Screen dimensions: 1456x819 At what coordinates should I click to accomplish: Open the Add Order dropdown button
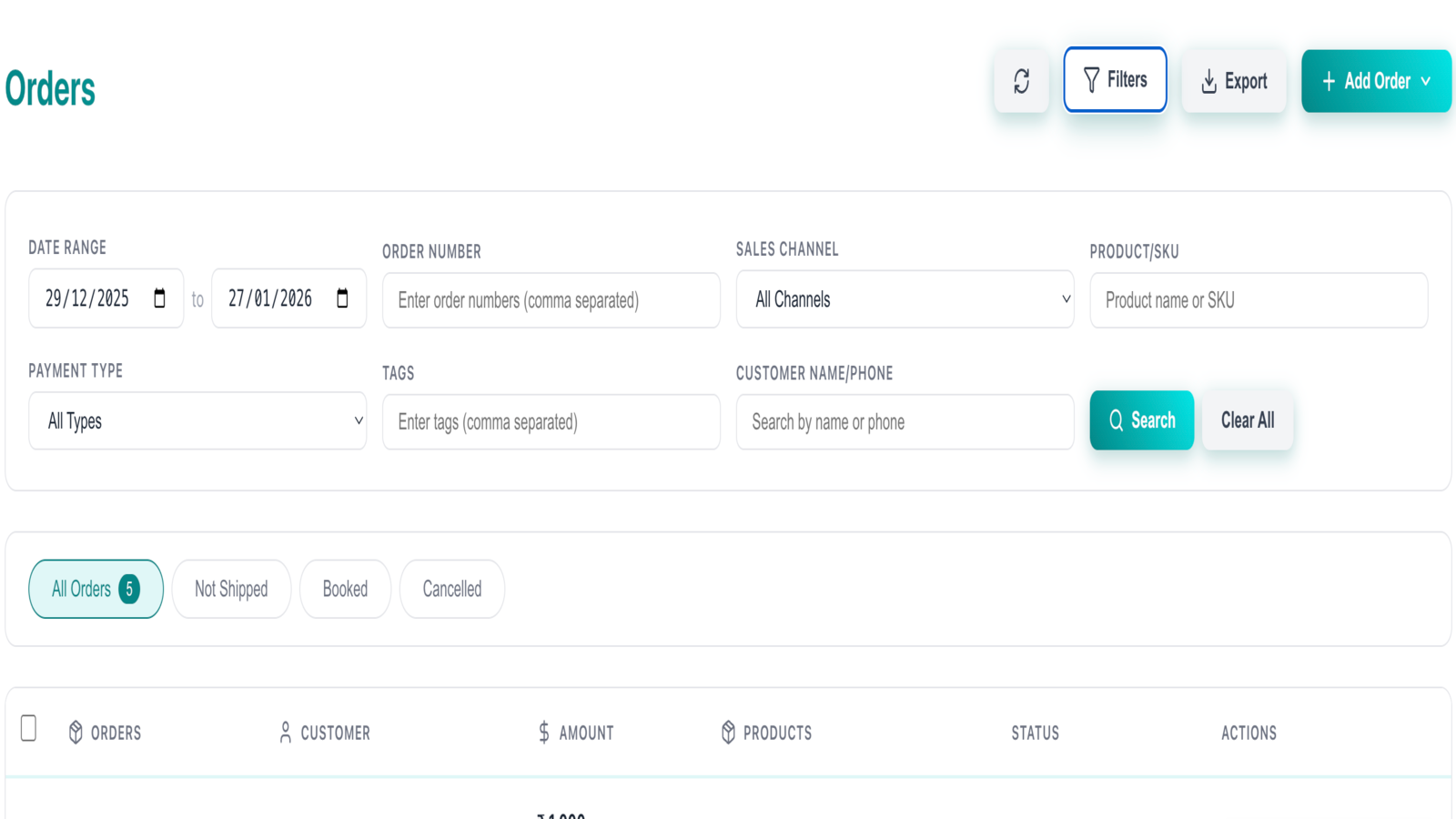[1376, 81]
